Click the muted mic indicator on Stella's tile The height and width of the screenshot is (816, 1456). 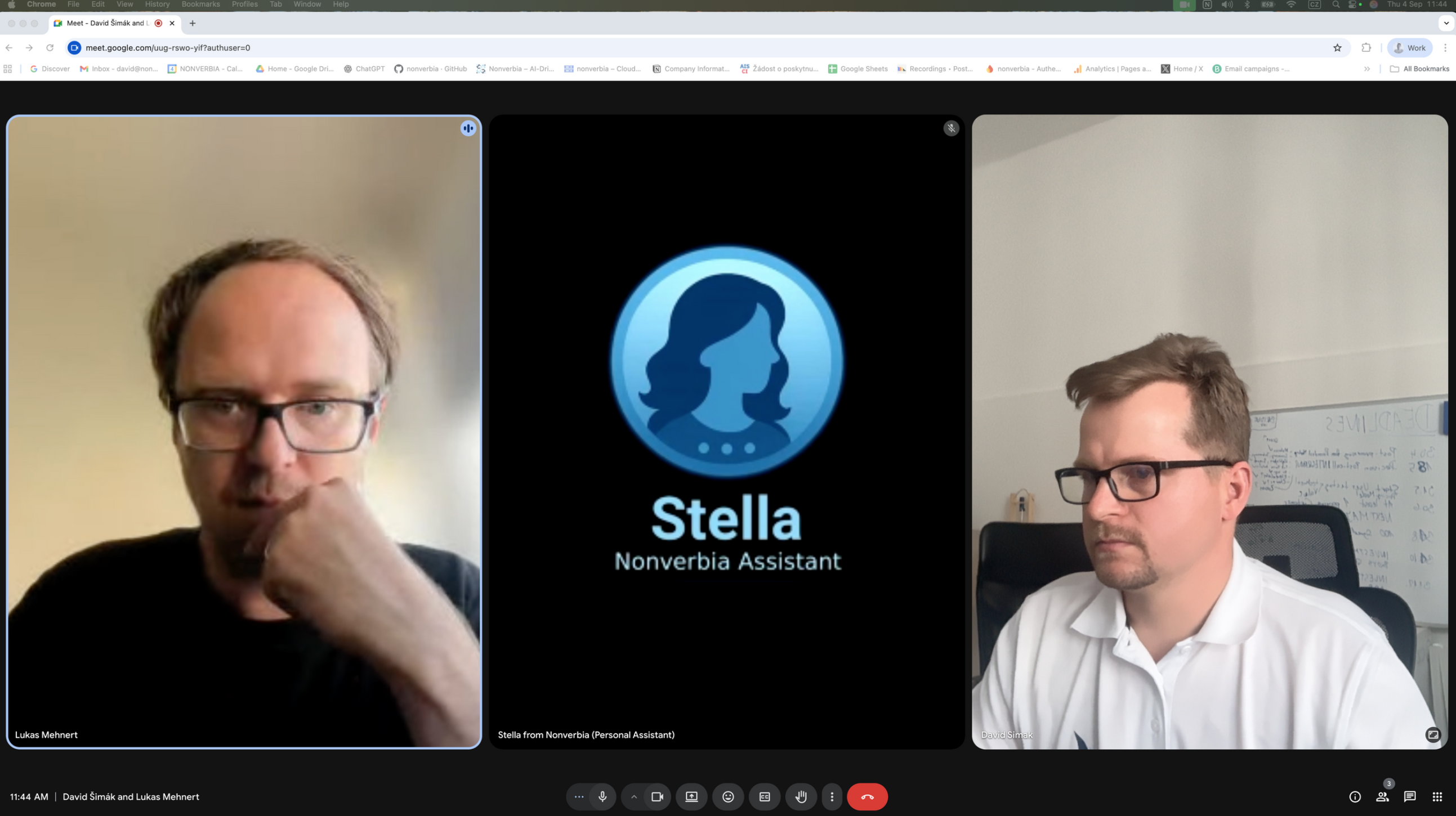(x=952, y=128)
